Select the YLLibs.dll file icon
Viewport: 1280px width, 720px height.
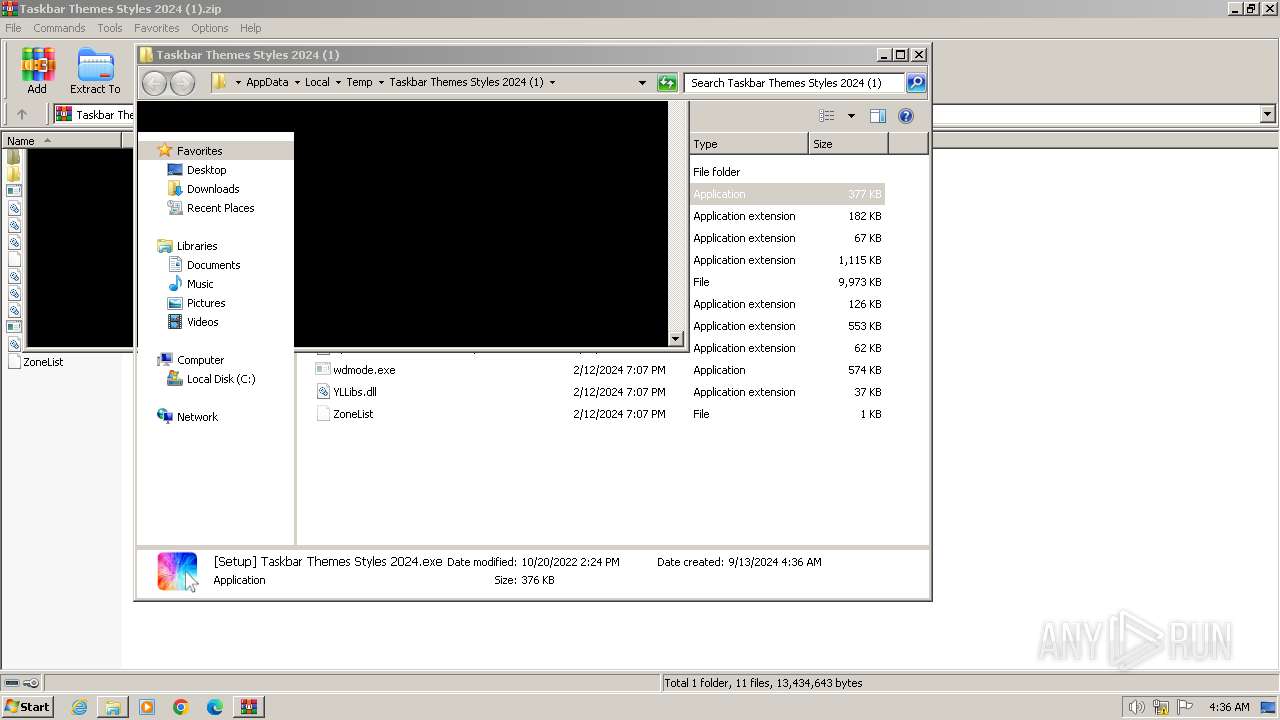pos(323,392)
